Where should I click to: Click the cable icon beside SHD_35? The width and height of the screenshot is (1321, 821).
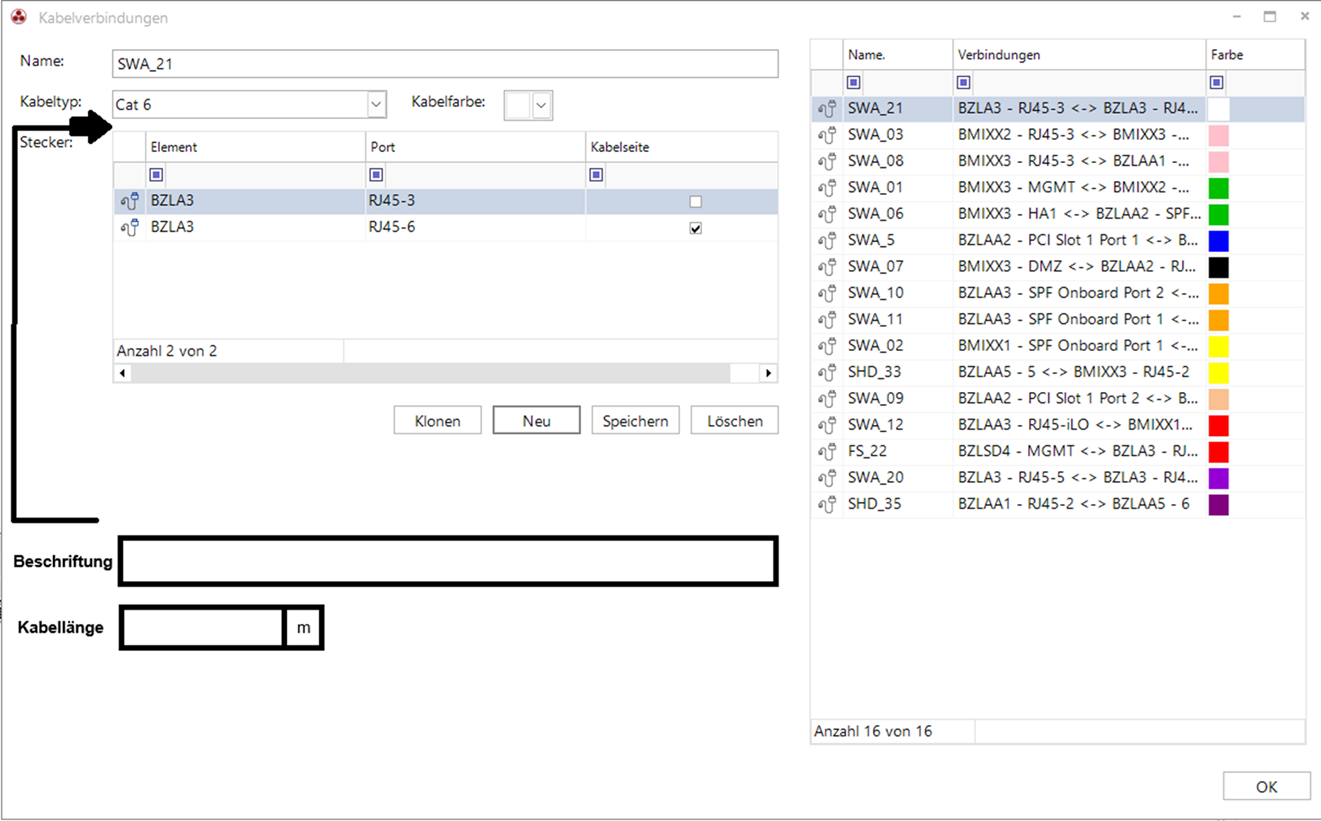click(826, 505)
